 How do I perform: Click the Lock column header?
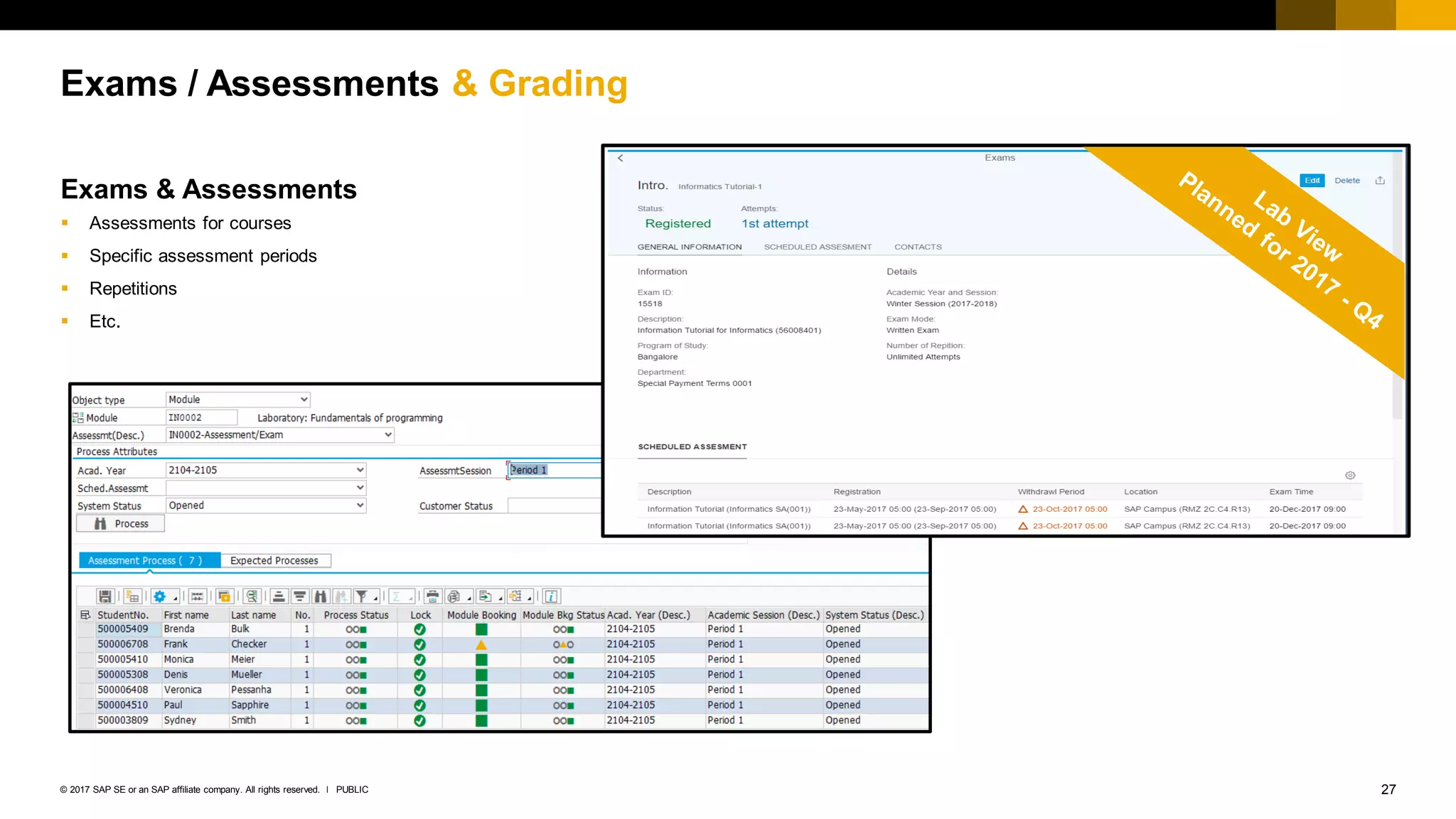420,615
